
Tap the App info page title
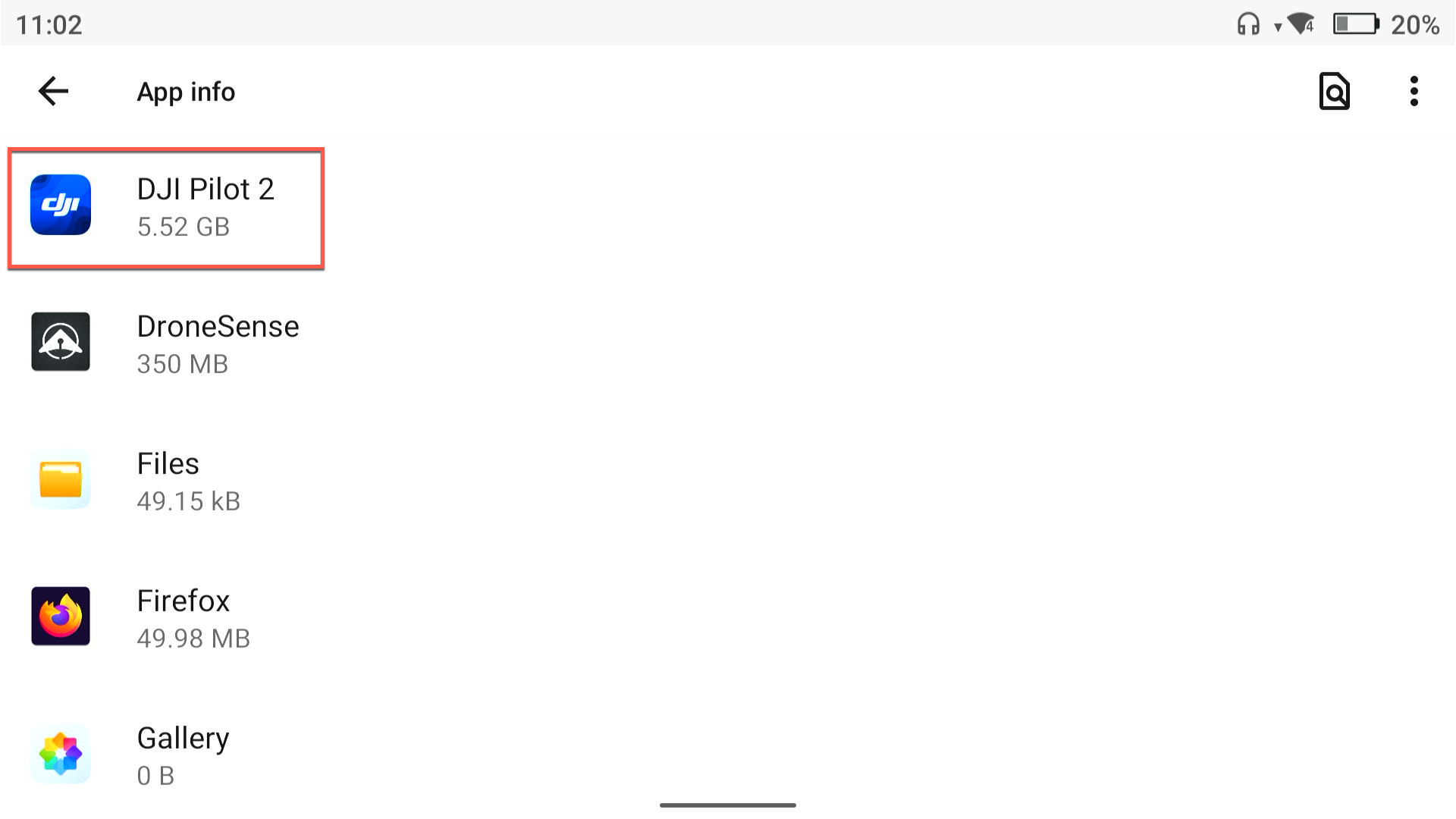point(186,91)
